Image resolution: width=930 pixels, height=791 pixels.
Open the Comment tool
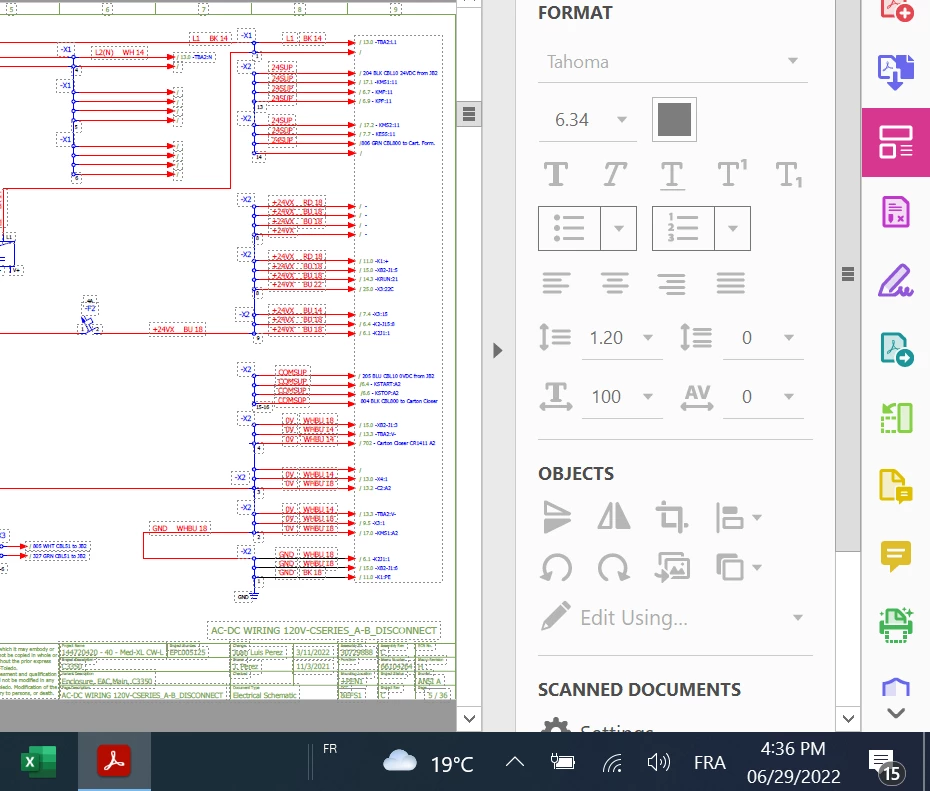pyautogui.click(x=896, y=556)
